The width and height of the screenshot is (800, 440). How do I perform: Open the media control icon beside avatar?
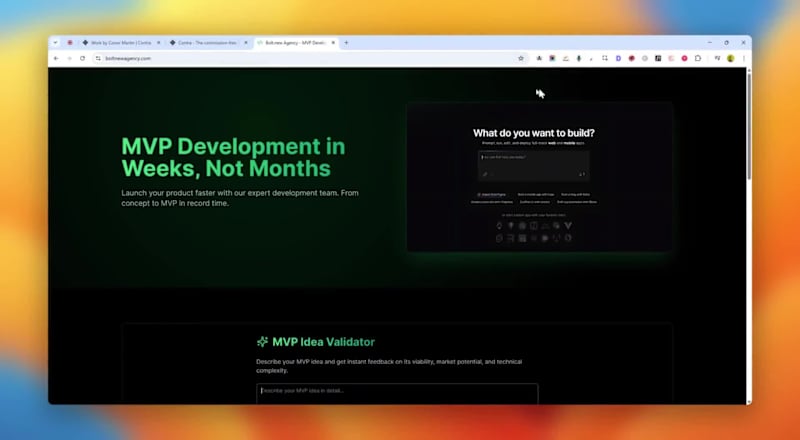click(717, 58)
